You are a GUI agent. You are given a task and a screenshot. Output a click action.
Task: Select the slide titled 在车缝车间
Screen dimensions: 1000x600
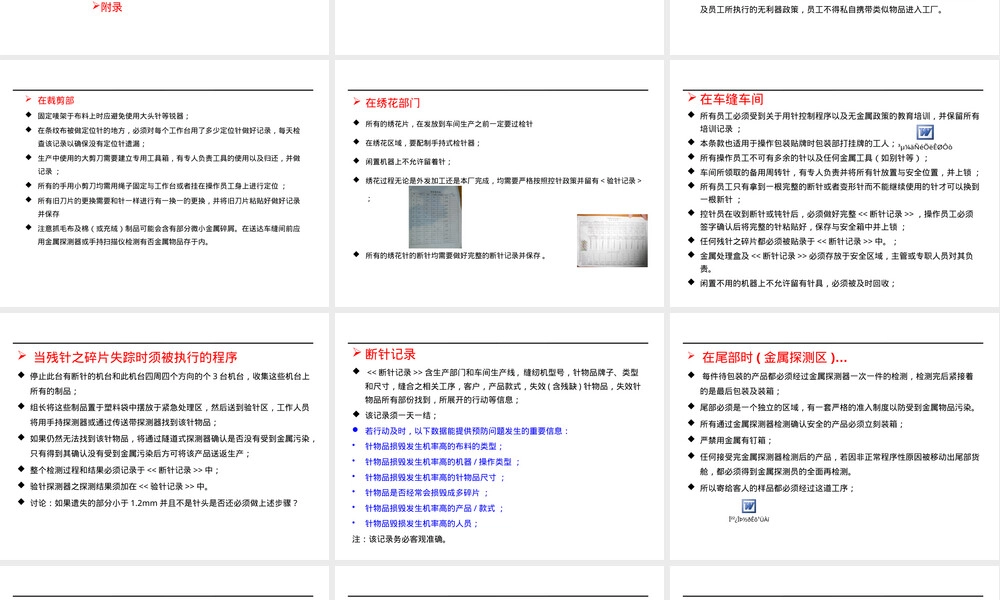(835, 184)
